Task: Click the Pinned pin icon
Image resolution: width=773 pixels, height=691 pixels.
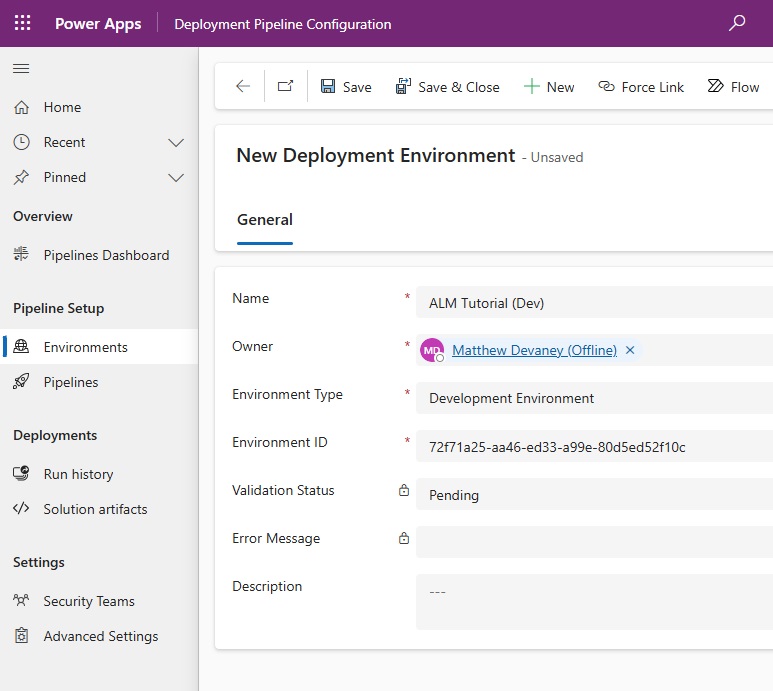Action: (x=21, y=177)
